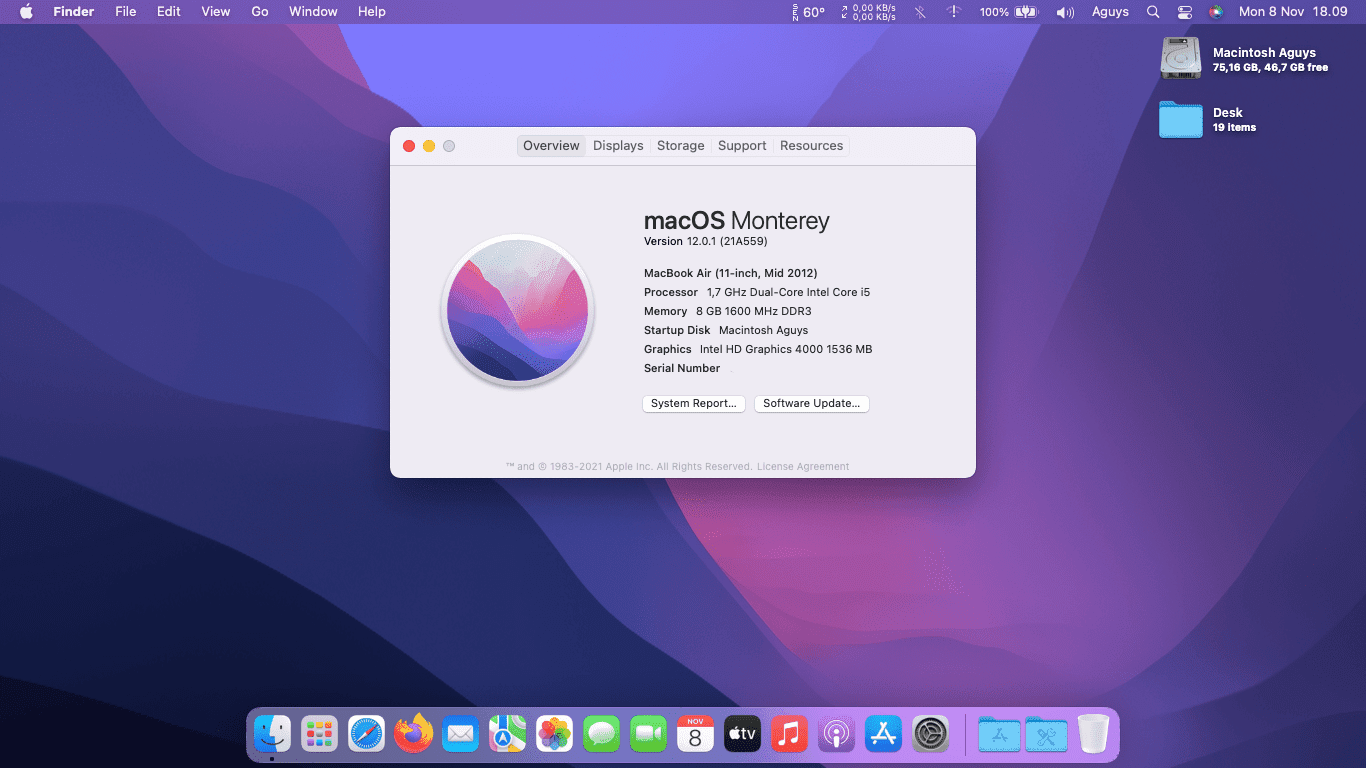This screenshot has height=768, width=1366.
Task: Open the Utilities folder in the Dock
Action: [x=1046, y=735]
